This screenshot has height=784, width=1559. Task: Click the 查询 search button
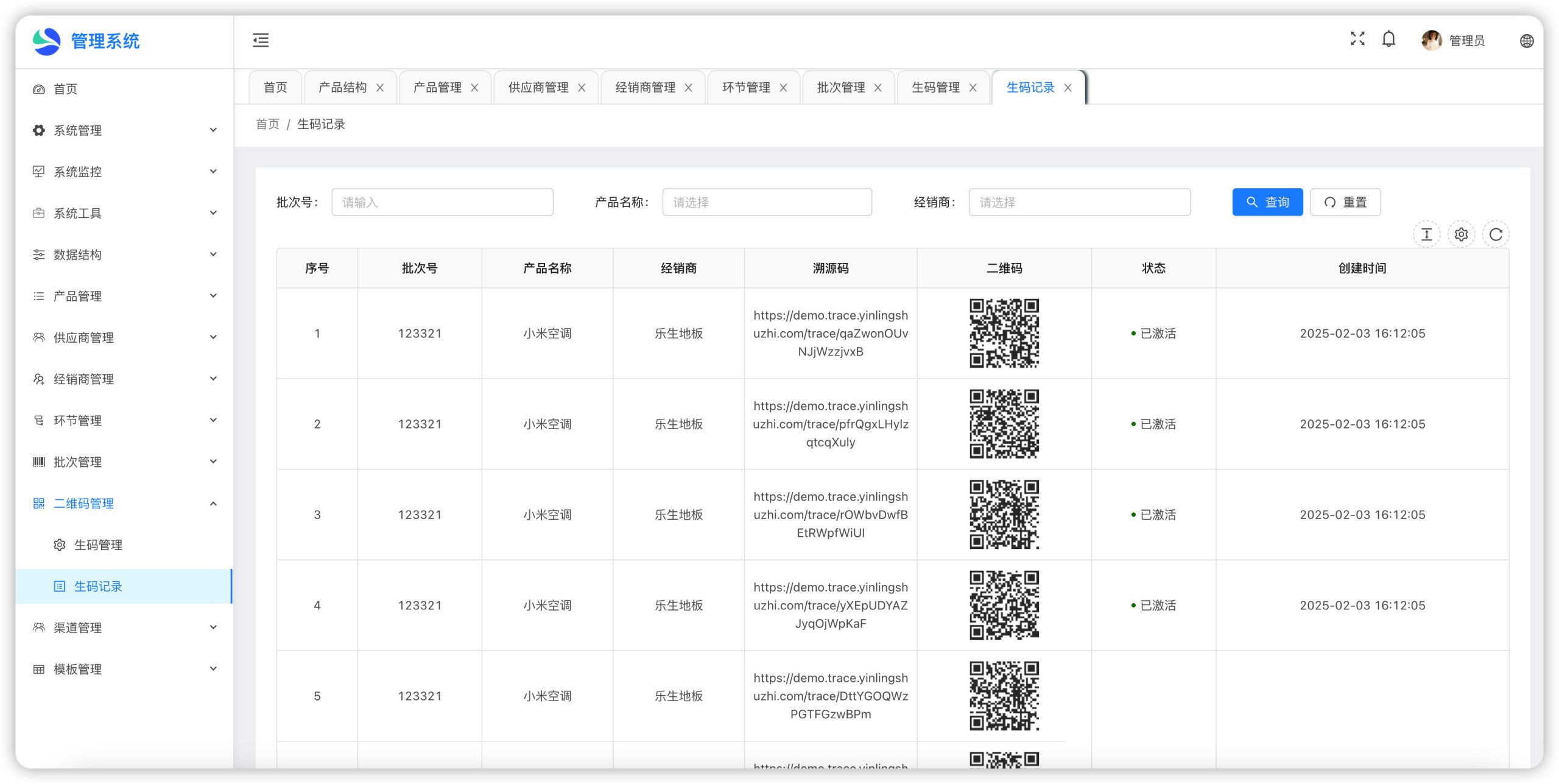pyautogui.click(x=1267, y=202)
